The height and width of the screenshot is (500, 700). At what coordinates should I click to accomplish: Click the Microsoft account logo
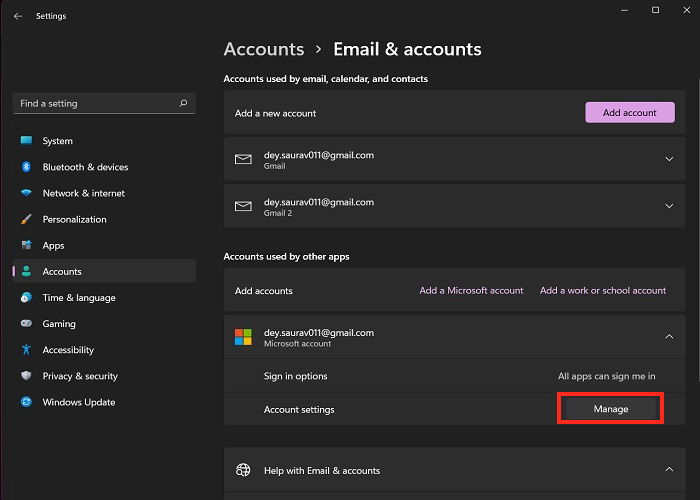pos(243,337)
